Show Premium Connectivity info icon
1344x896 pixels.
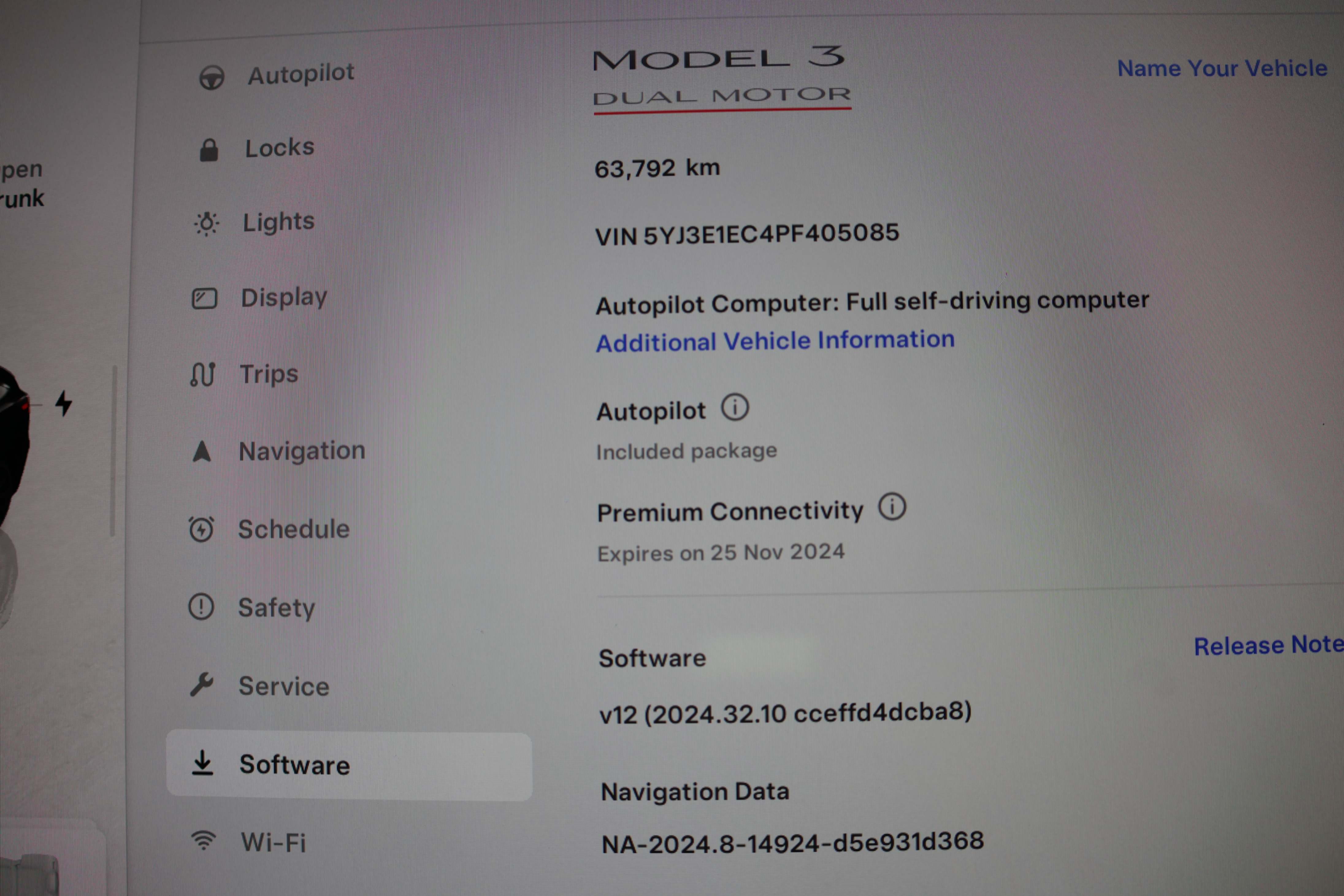pyautogui.click(x=892, y=507)
